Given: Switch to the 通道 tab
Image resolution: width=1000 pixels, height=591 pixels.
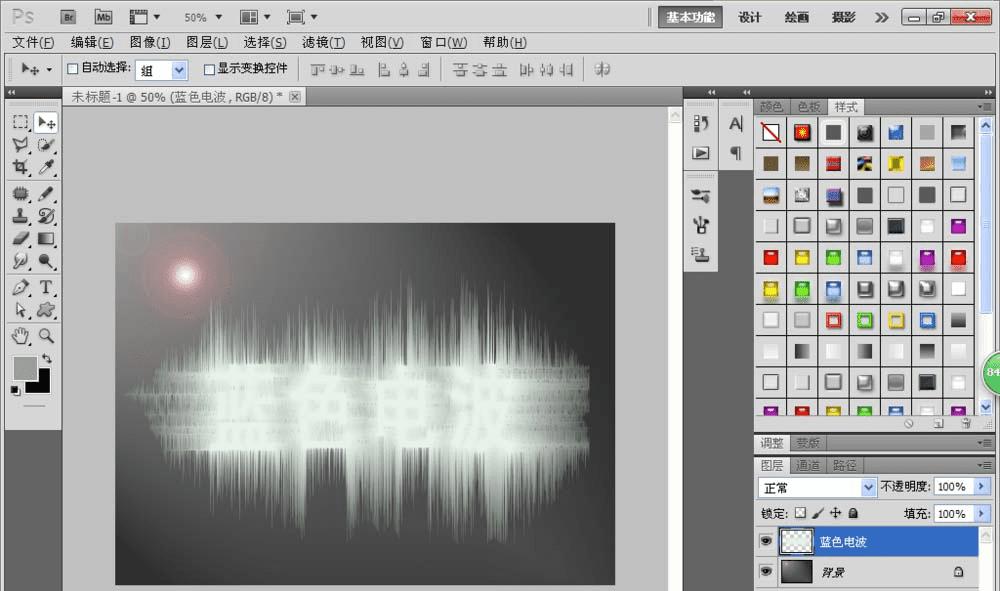Looking at the screenshot, I should pos(808,465).
